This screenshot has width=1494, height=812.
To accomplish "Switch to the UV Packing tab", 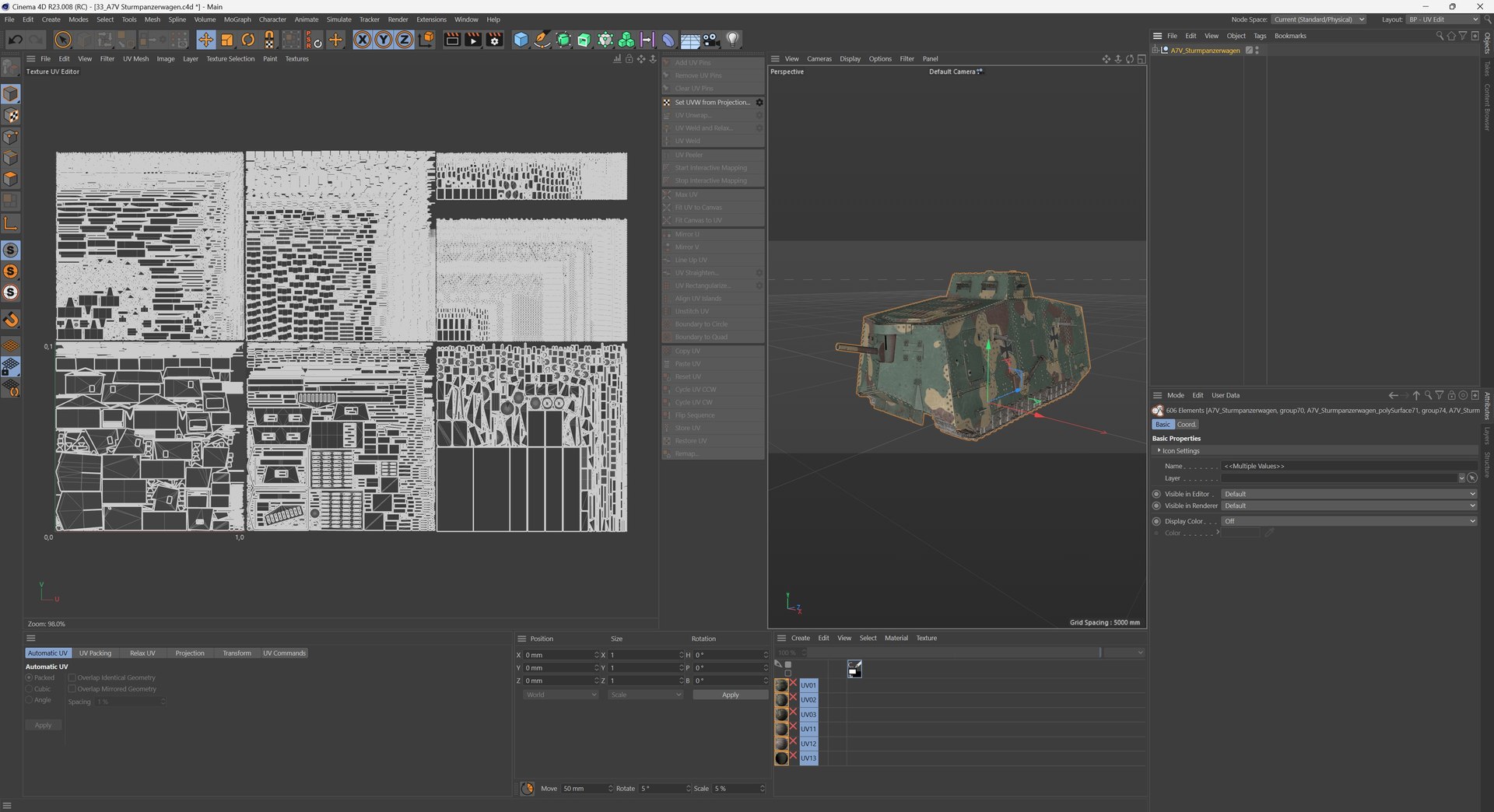I will [x=95, y=653].
